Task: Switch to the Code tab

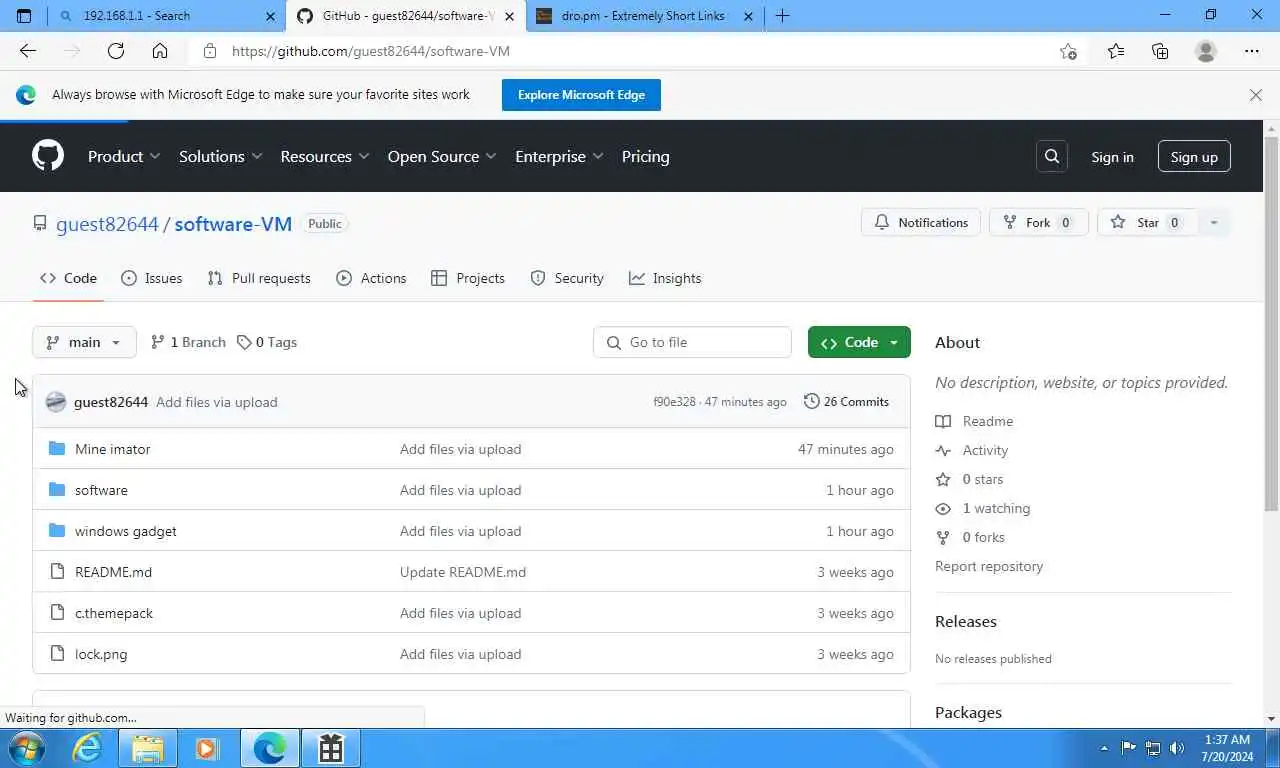Action: click(x=68, y=278)
